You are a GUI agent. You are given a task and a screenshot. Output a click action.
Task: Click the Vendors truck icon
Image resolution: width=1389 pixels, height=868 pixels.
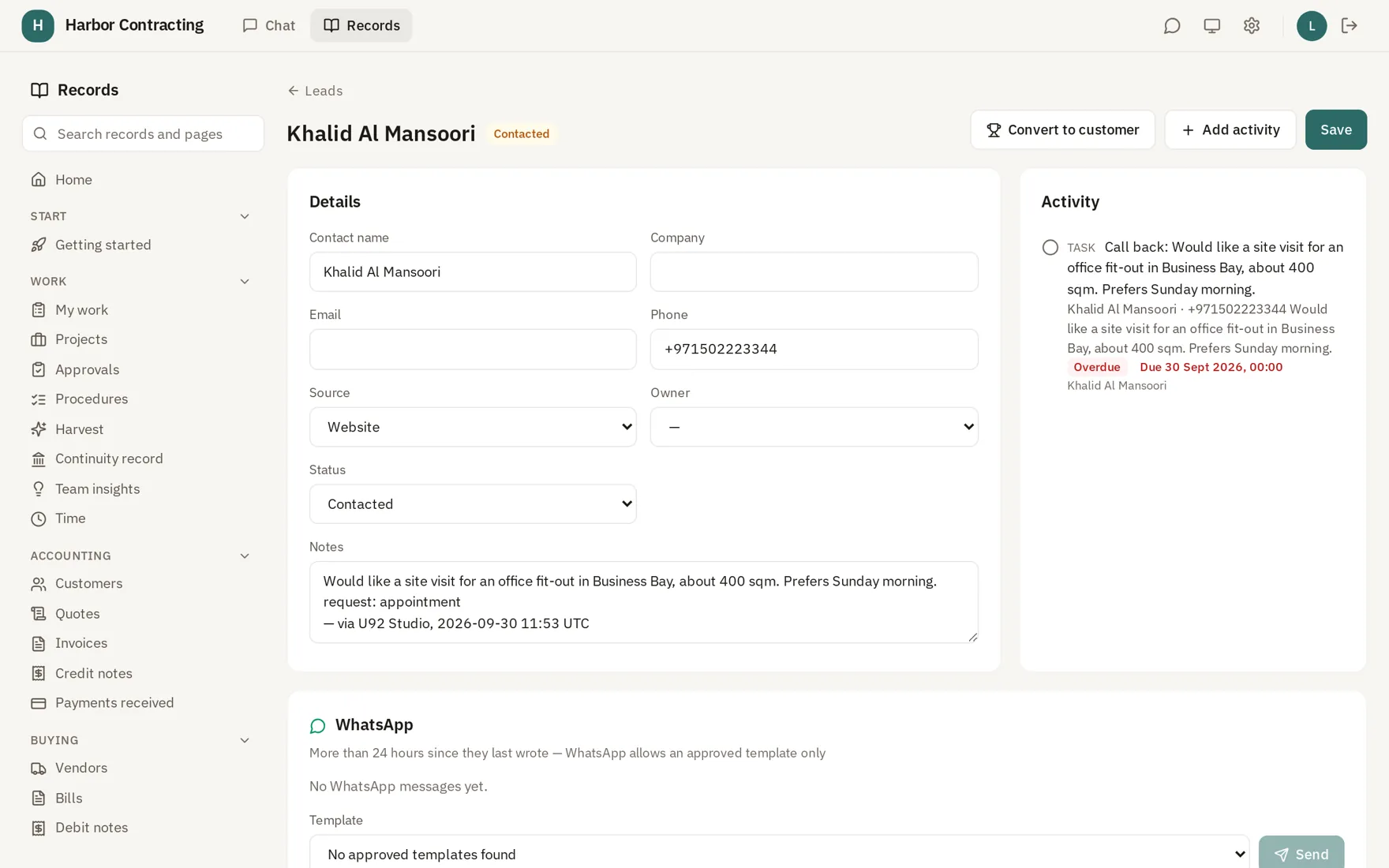point(39,768)
